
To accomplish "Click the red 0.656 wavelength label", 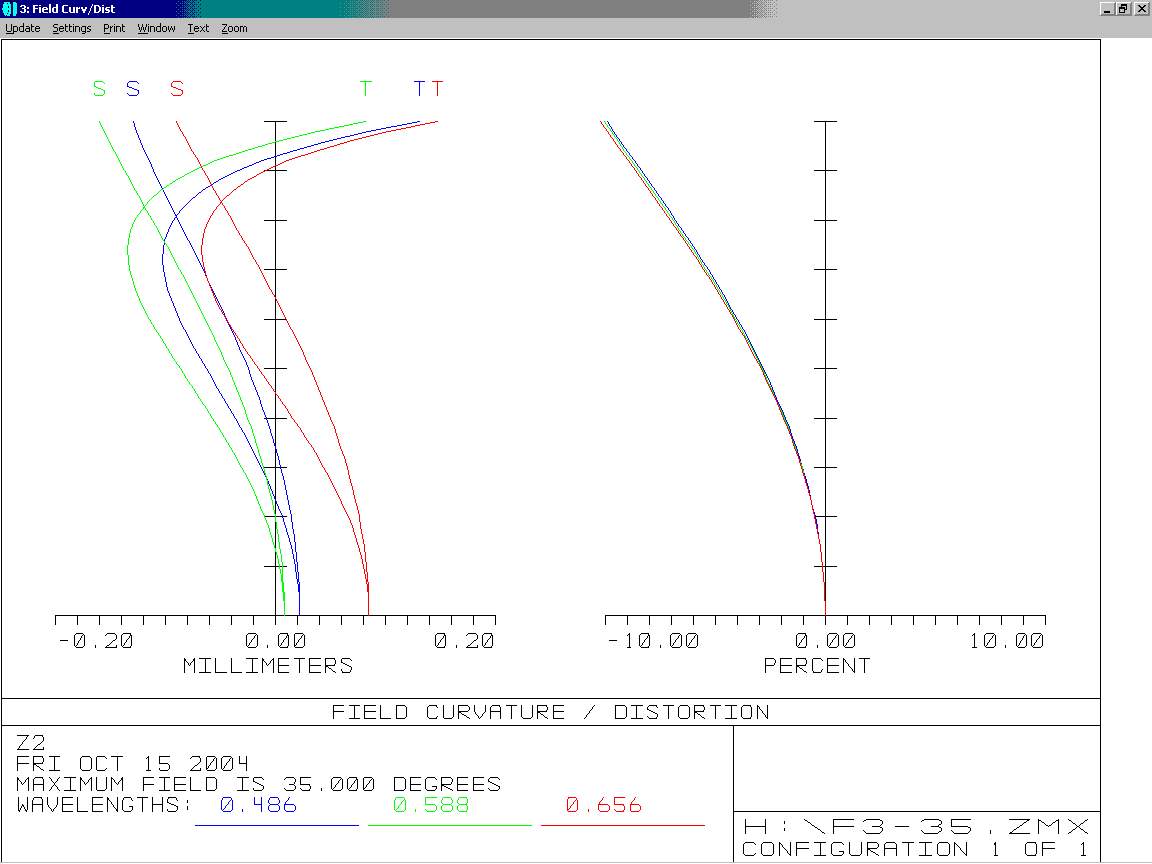I will click(x=604, y=805).
